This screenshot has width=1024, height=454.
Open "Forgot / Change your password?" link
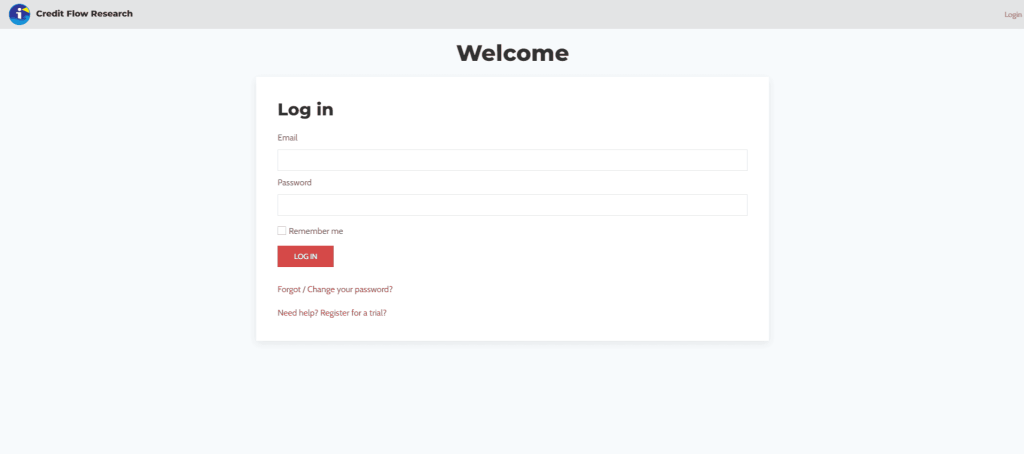335,289
